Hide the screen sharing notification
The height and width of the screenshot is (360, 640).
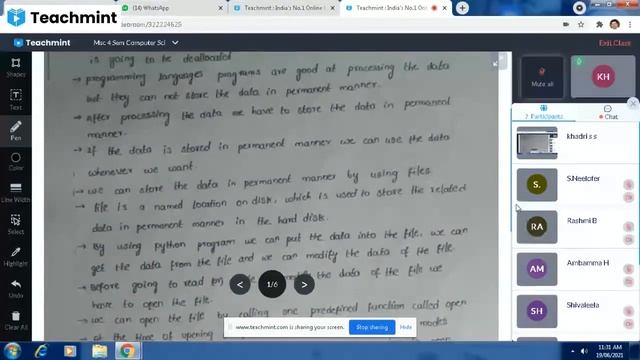click(x=406, y=327)
